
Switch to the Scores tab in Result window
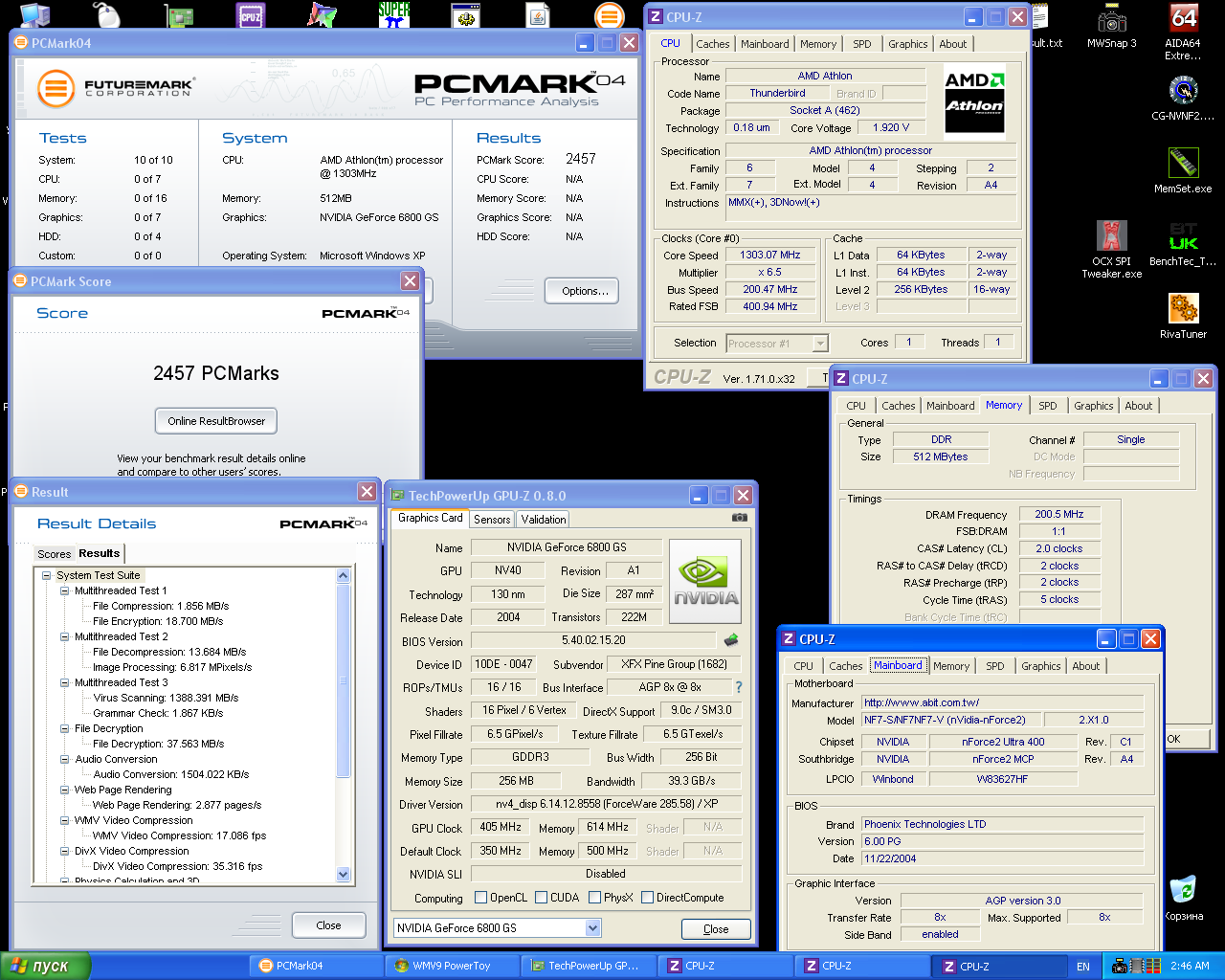[x=54, y=554]
